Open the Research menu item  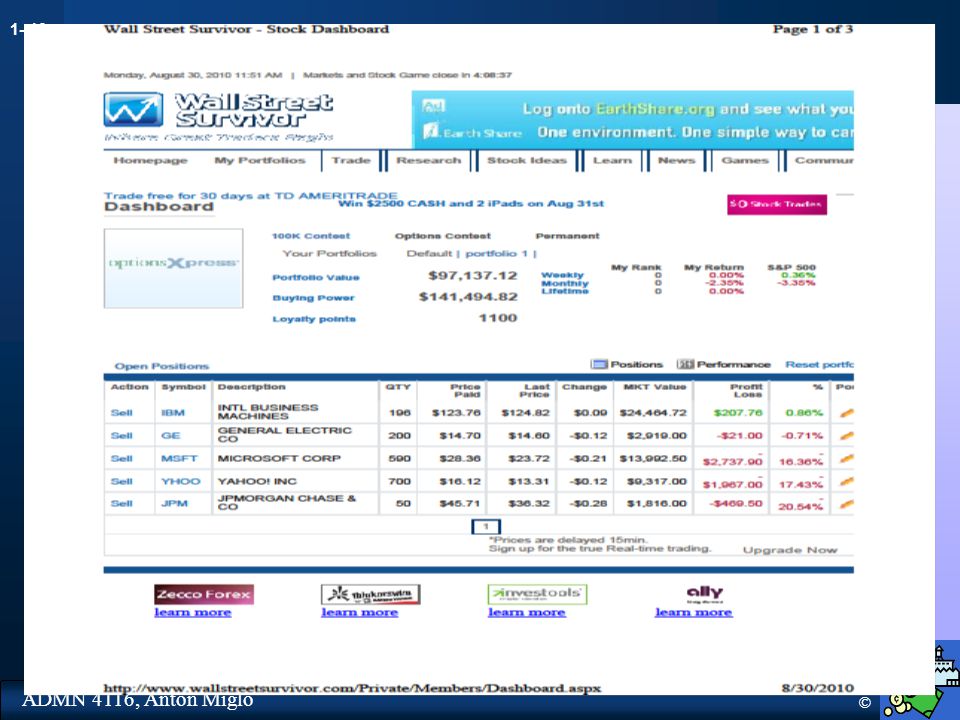pyautogui.click(x=429, y=160)
